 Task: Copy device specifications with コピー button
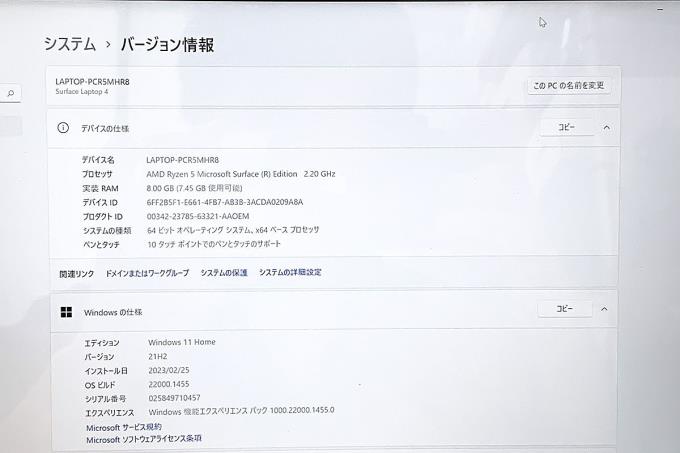566,127
